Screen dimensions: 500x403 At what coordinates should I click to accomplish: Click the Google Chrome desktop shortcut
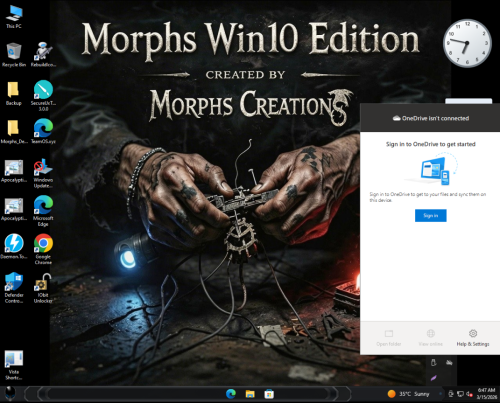[x=43, y=249]
